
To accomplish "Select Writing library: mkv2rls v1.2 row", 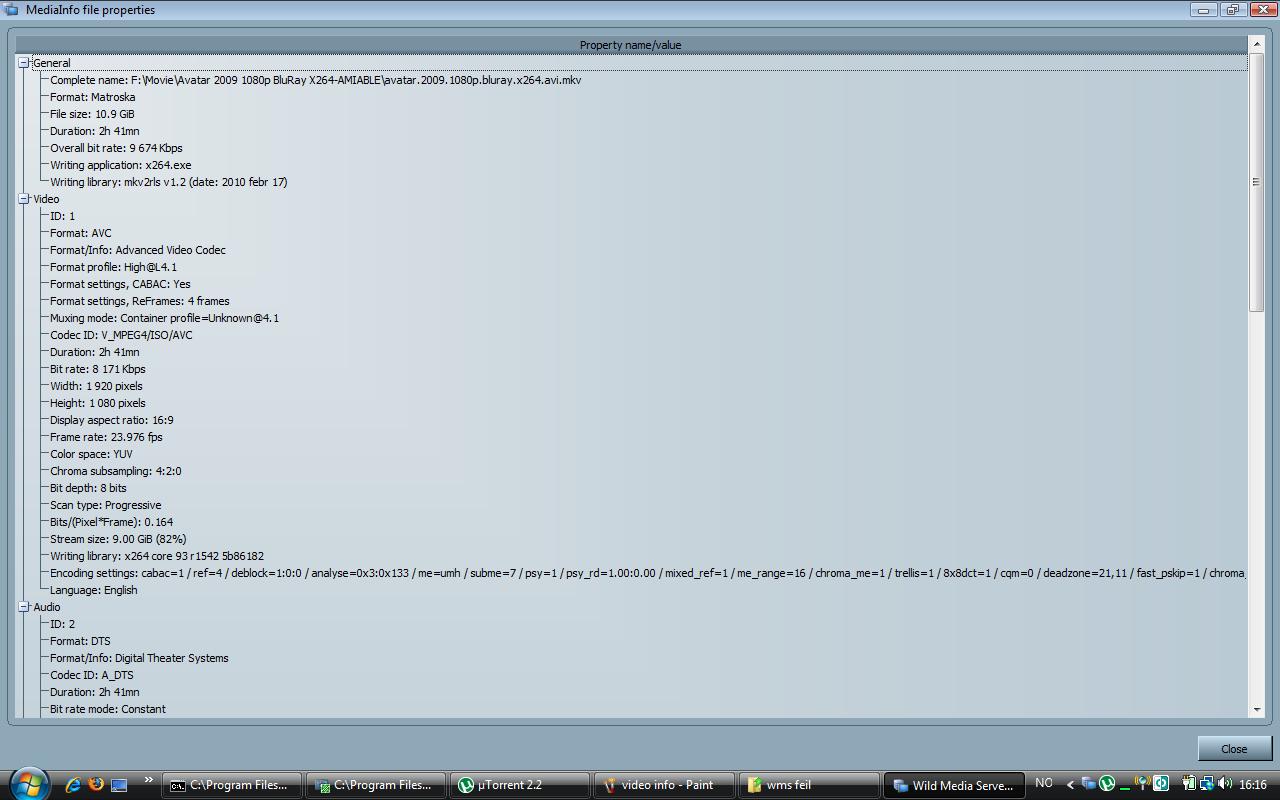I will pyautogui.click(x=169, y=182).
